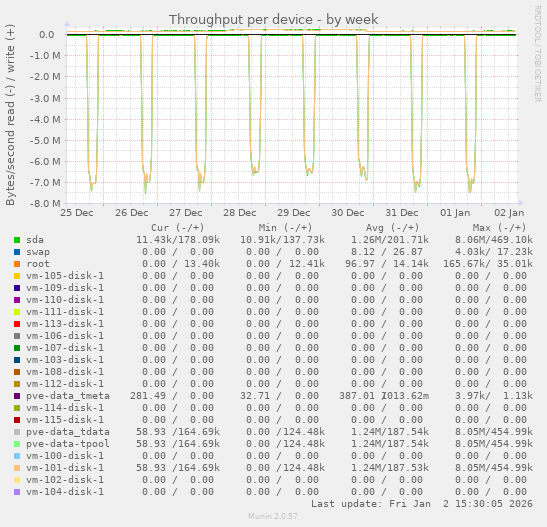This screenshot has height=527, width=547.
Task: Click pve-data_tmeta max value 3.97k/ 1.13k
Action: click(x=494, y=396)
